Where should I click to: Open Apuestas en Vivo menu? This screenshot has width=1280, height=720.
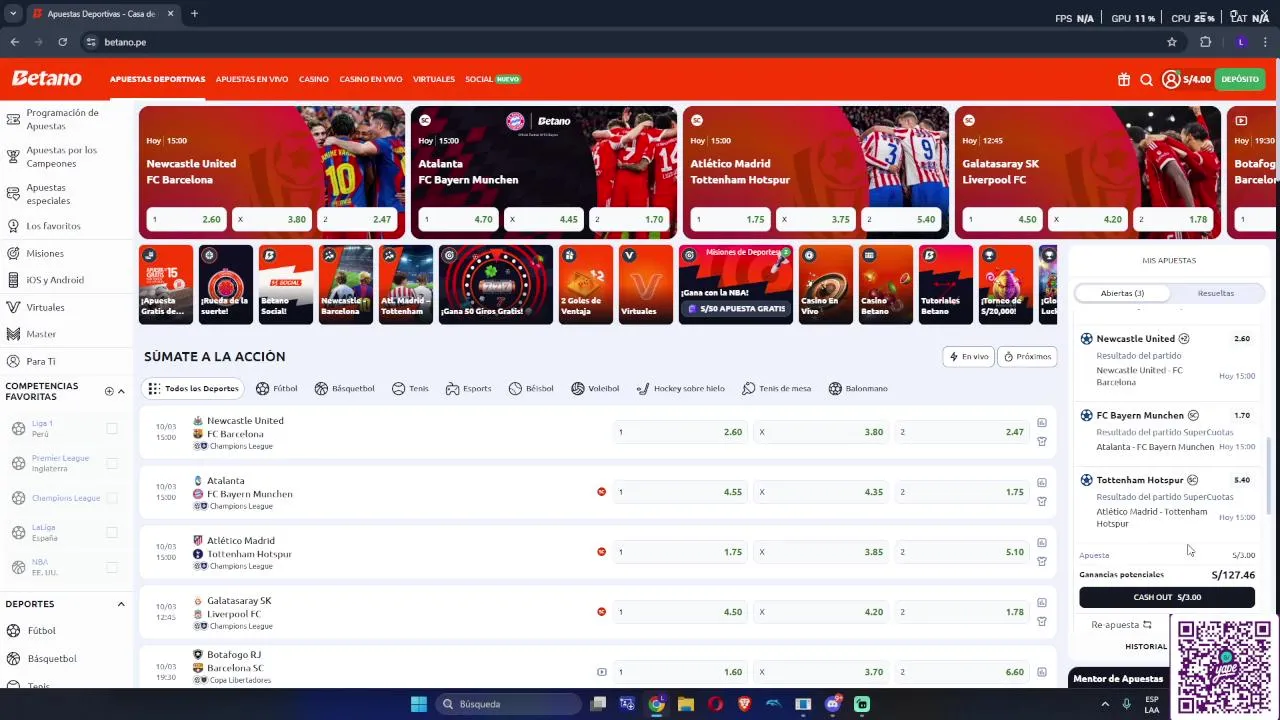tap(252, 79)
